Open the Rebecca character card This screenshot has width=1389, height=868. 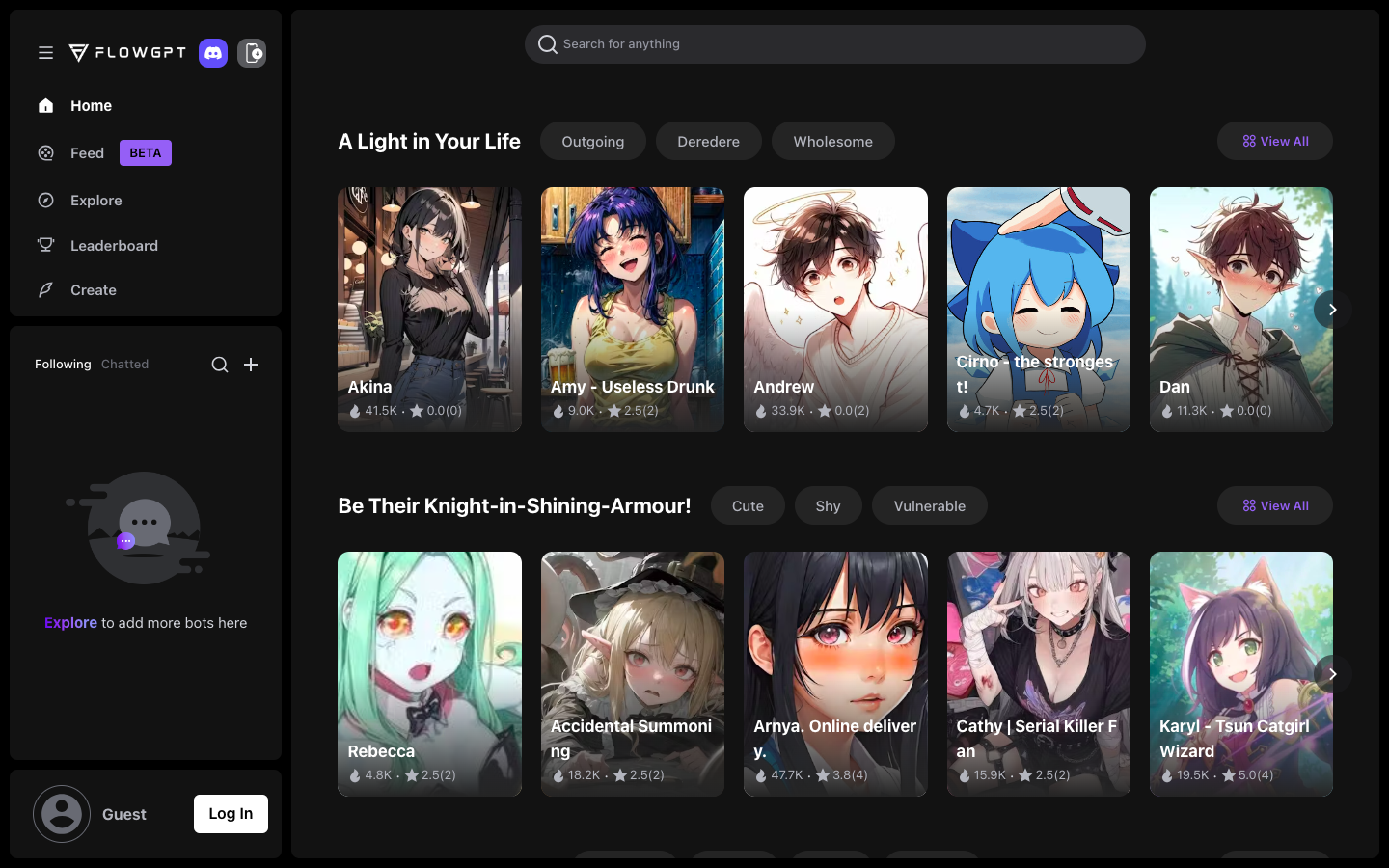coord(429,674)
